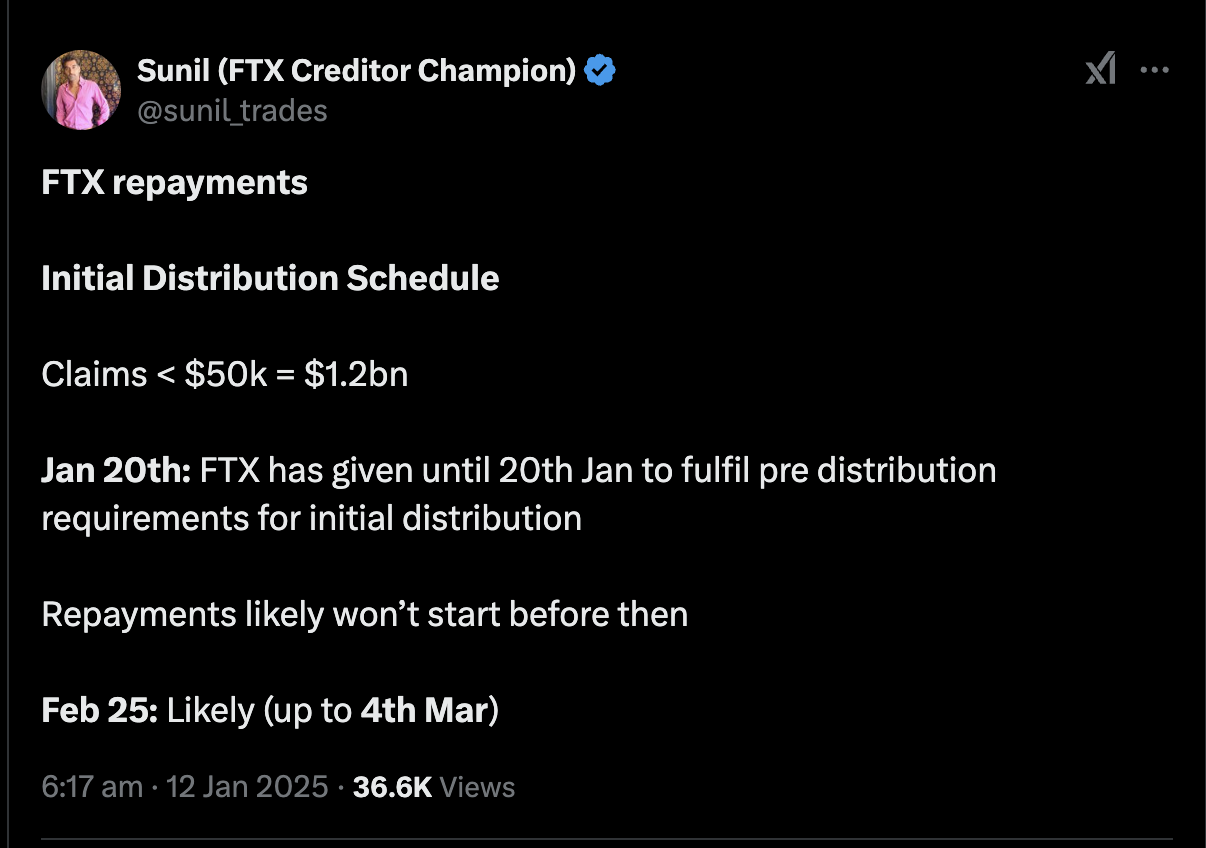Click the "Claims < $50k = $1.2bn" line
Image resolution: width=1206 pixels, height=848 pixels.
225,374
